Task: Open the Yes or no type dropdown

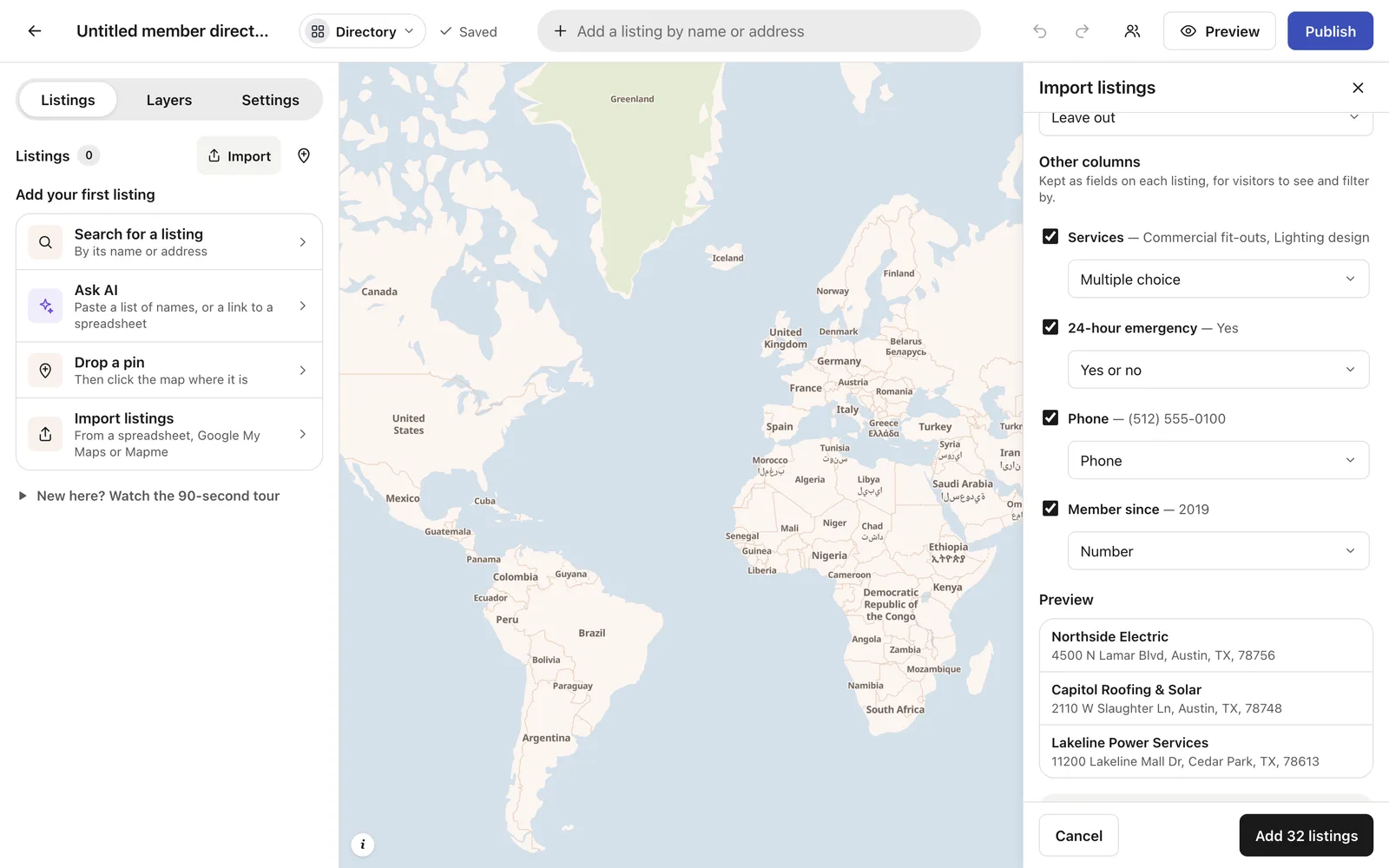Action: [x=1218, y=370]
